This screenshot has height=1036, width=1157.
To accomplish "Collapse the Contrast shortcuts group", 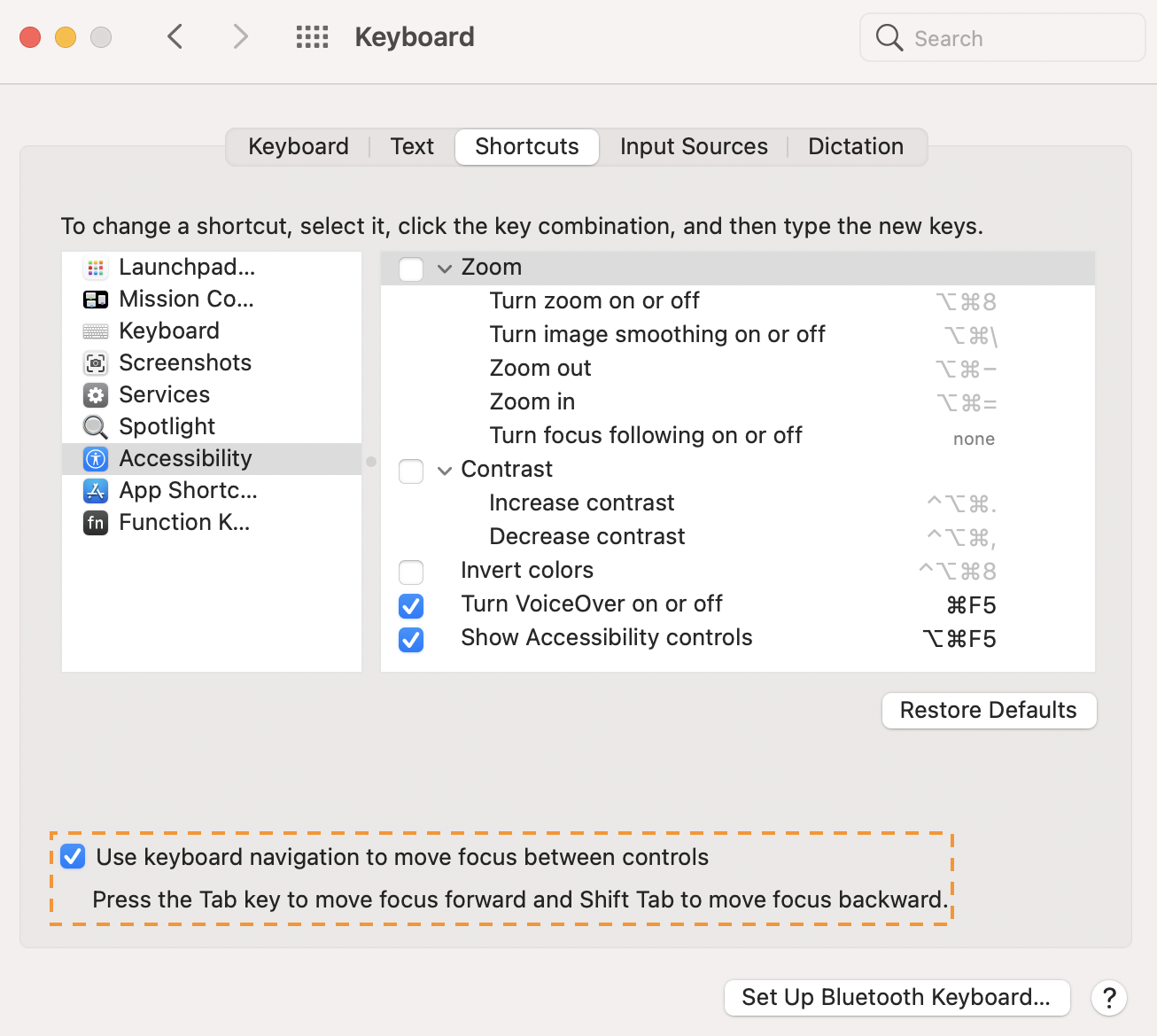I will (445, 471).
